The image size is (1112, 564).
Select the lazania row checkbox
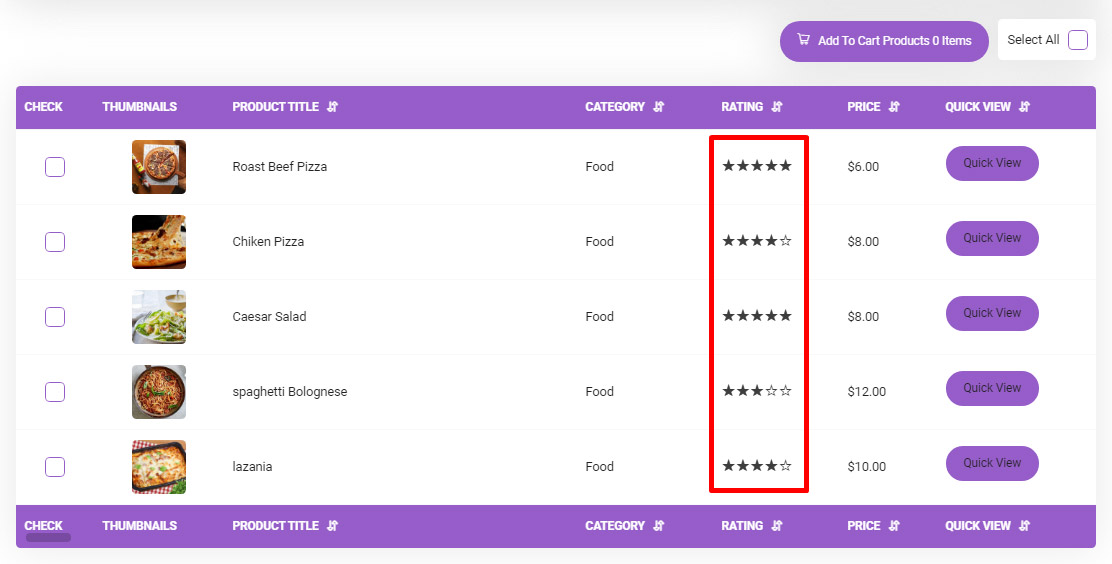[55, 467]
